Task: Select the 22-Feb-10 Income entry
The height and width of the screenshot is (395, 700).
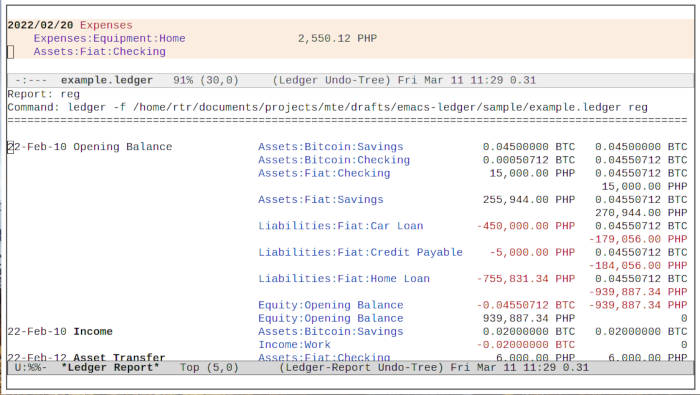Action: (60, 332)
